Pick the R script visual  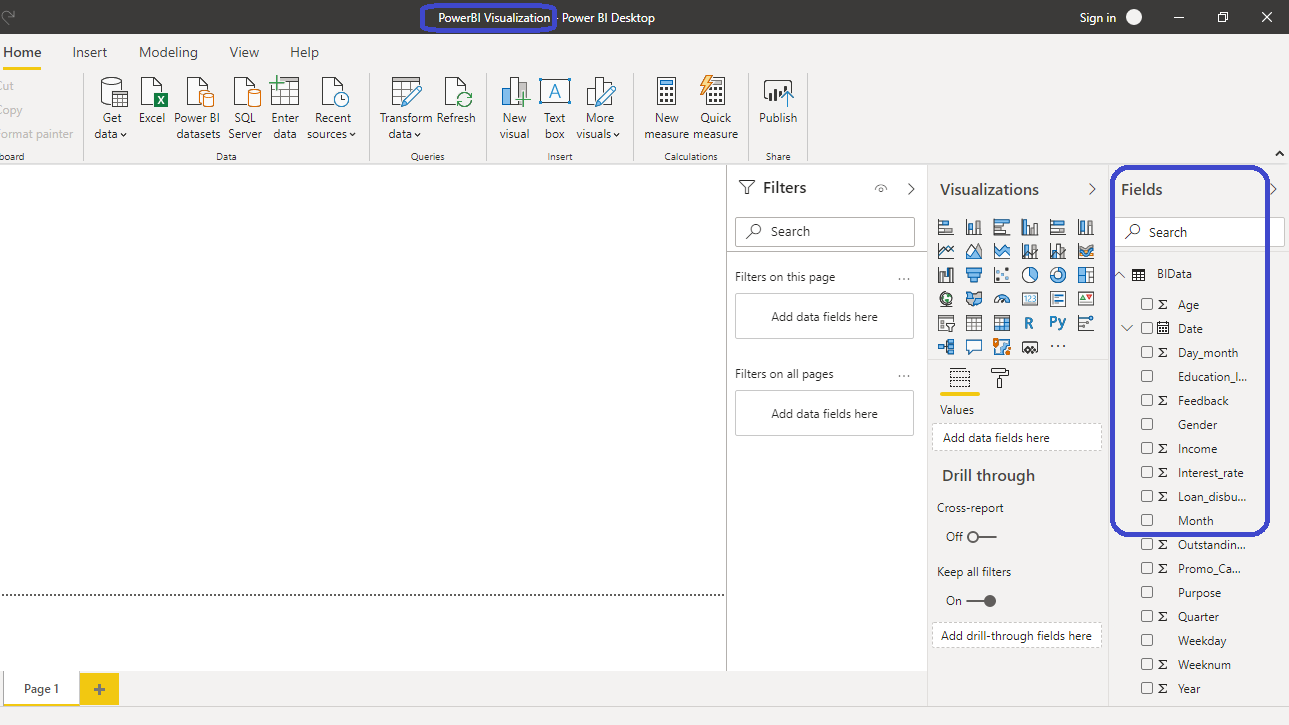click(1029, 323)
